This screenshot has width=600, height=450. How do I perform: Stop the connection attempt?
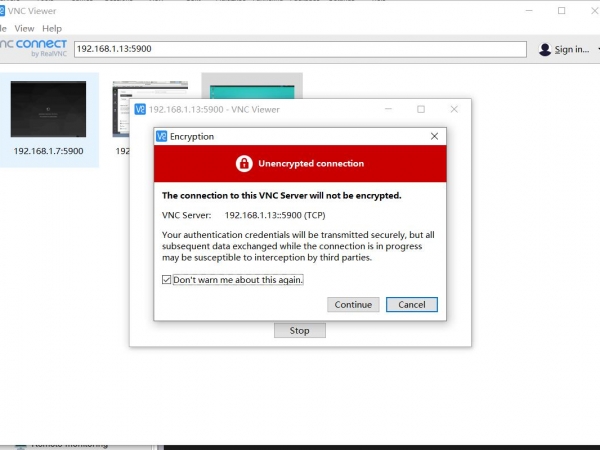299,330
